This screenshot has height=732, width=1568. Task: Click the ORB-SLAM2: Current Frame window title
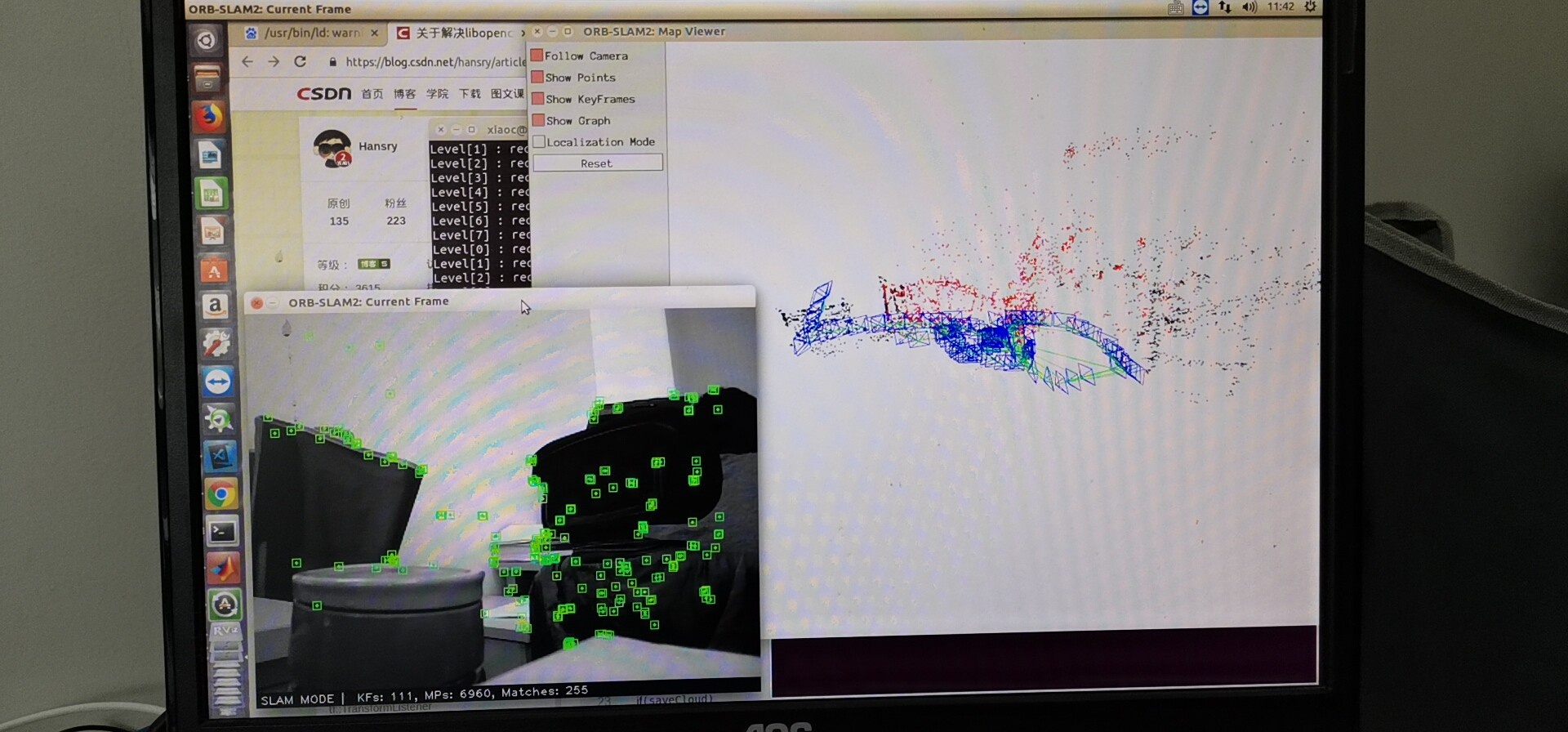tap(368, 301)
